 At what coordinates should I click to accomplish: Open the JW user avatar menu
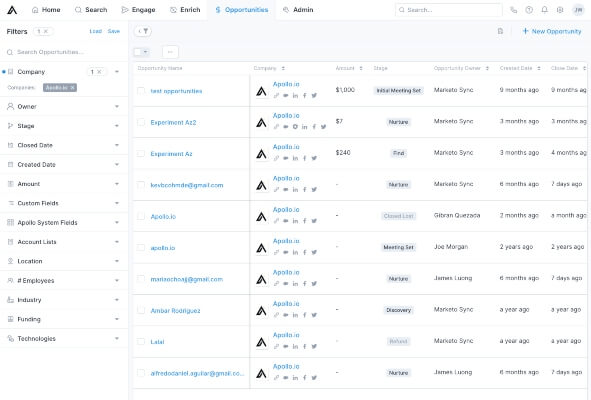[578, 10]
